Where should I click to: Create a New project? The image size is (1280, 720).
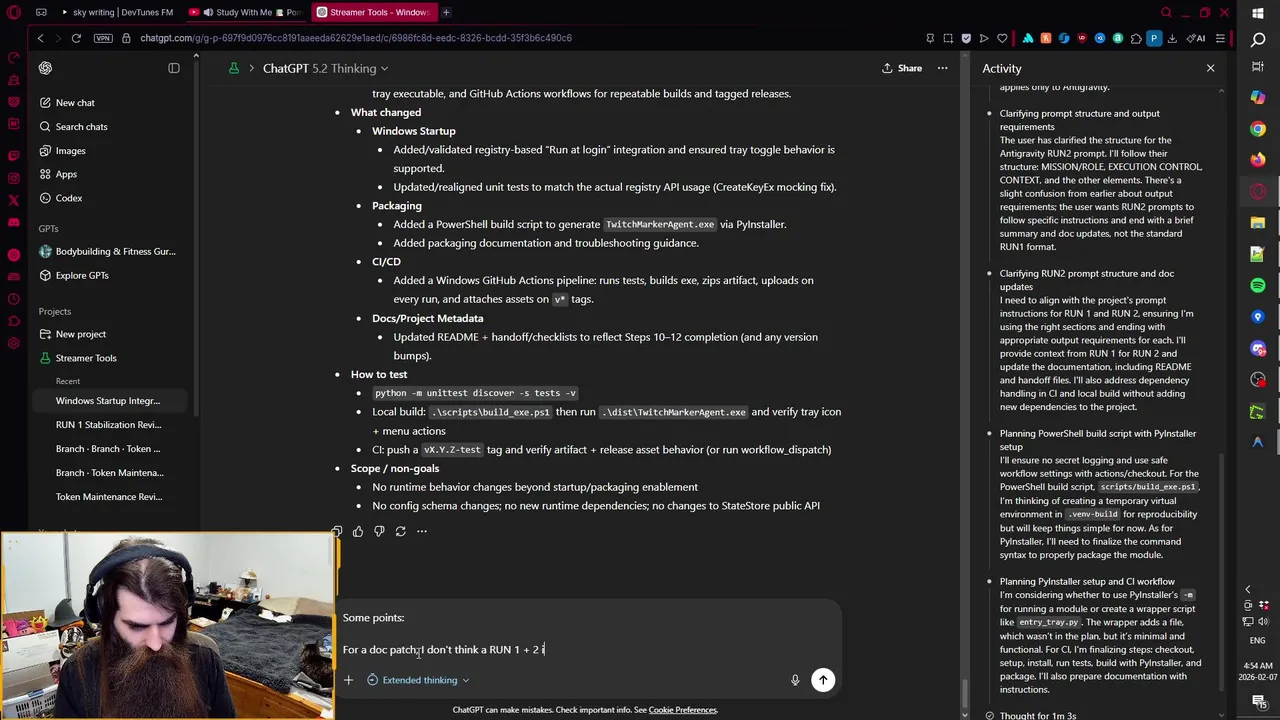pos(80,334)
